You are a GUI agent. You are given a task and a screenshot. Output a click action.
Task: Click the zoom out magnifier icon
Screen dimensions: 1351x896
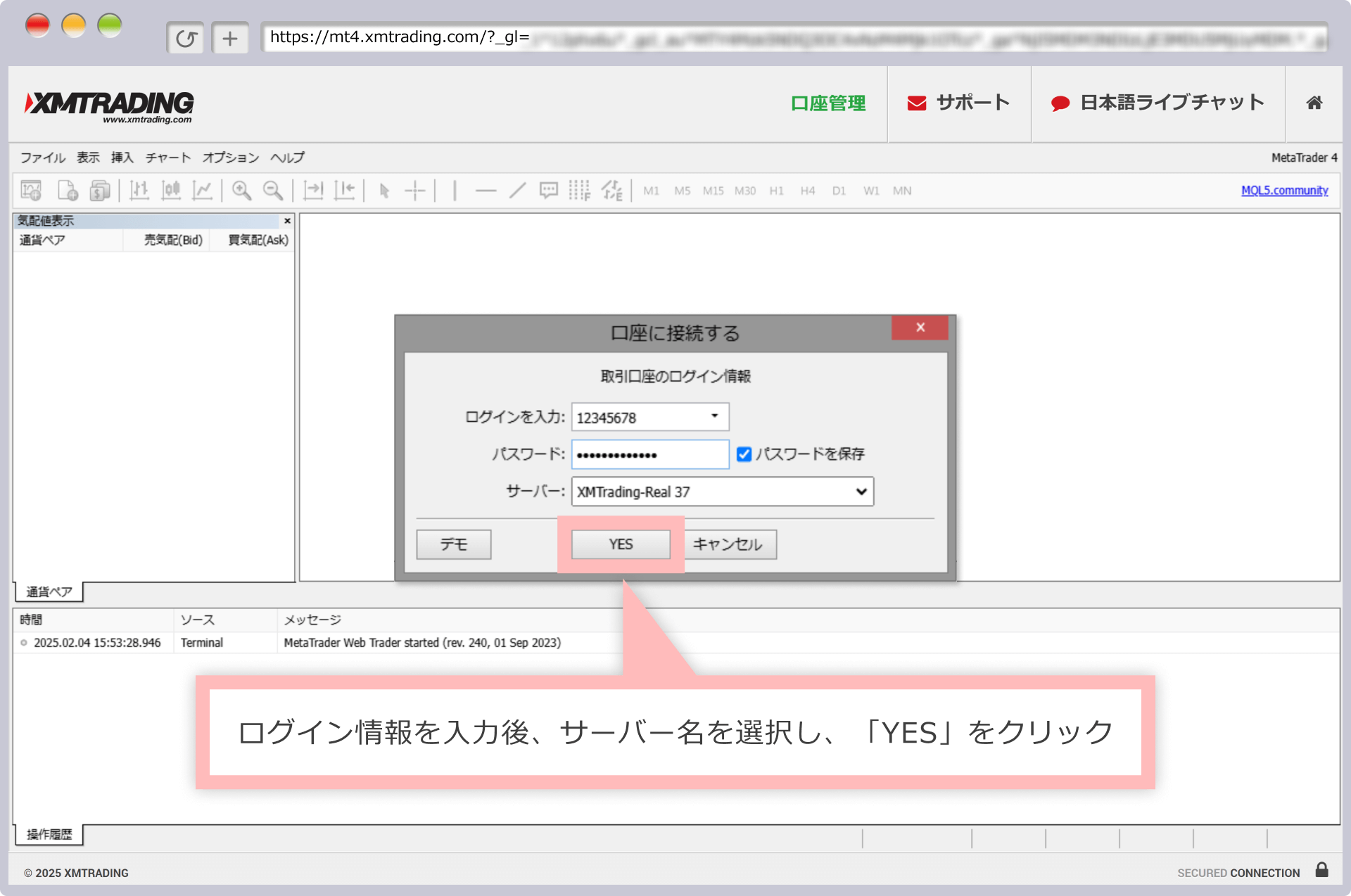point(273,191)
